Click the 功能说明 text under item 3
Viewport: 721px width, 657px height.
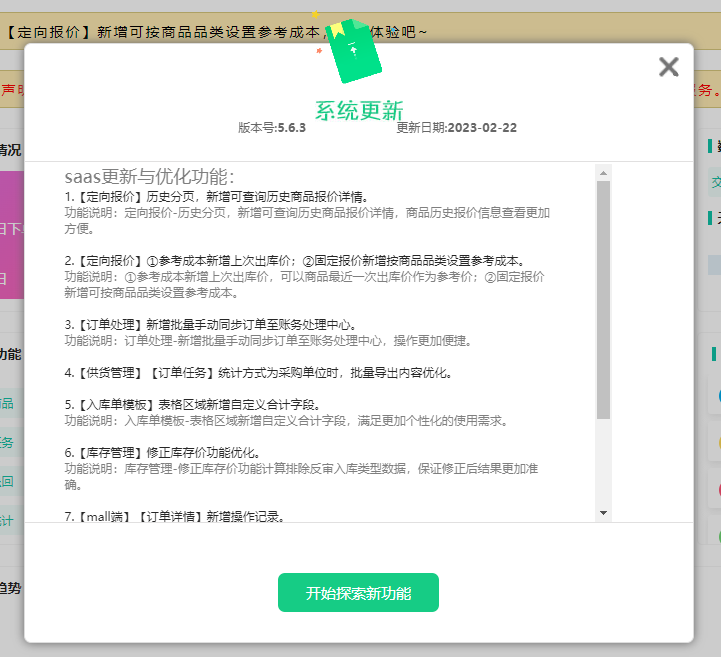268,341
